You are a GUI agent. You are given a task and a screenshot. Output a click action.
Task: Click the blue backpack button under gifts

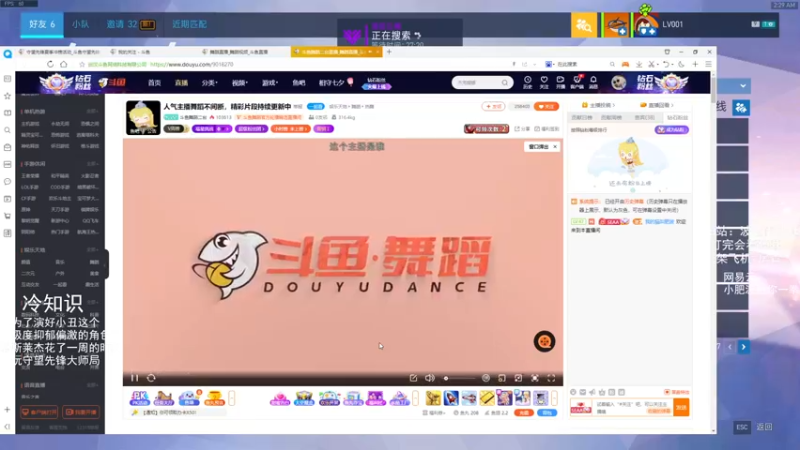point(547,413)
